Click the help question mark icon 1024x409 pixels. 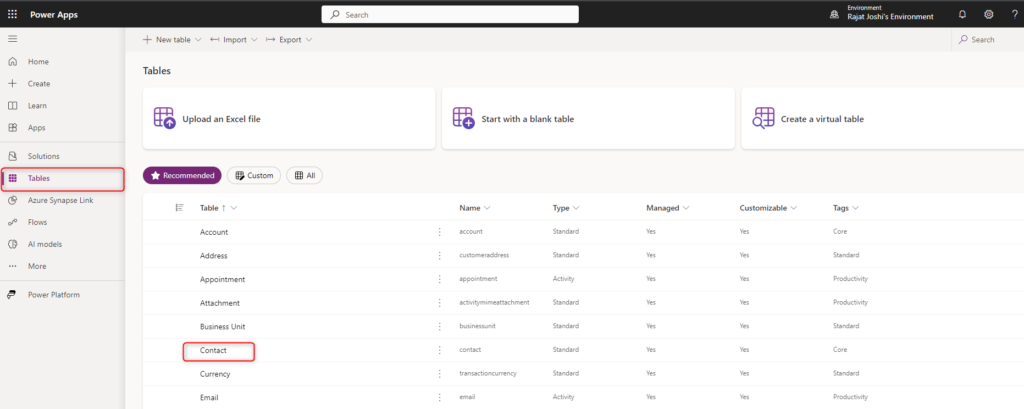pyautogui.click(x=1014, y=14)
